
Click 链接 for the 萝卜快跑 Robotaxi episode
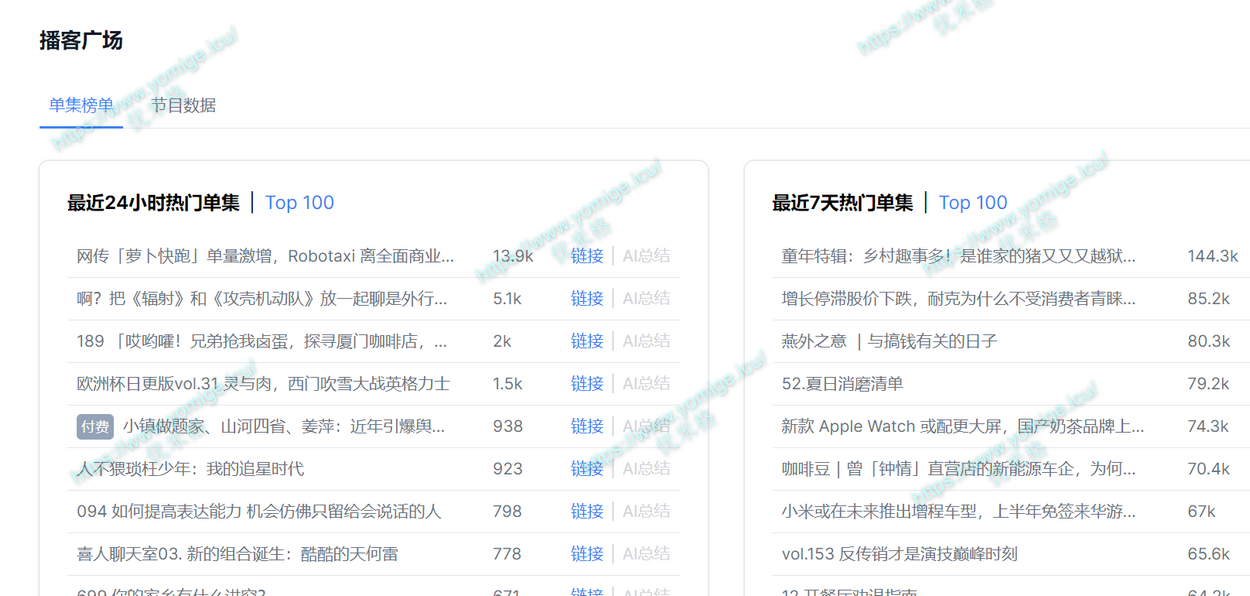coord(587,256)
